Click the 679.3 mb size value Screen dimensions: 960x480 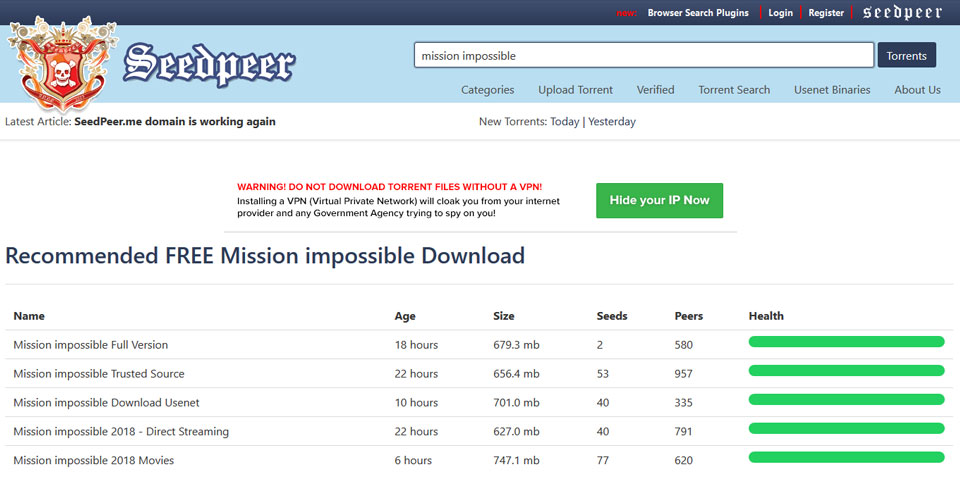(516, 345)
